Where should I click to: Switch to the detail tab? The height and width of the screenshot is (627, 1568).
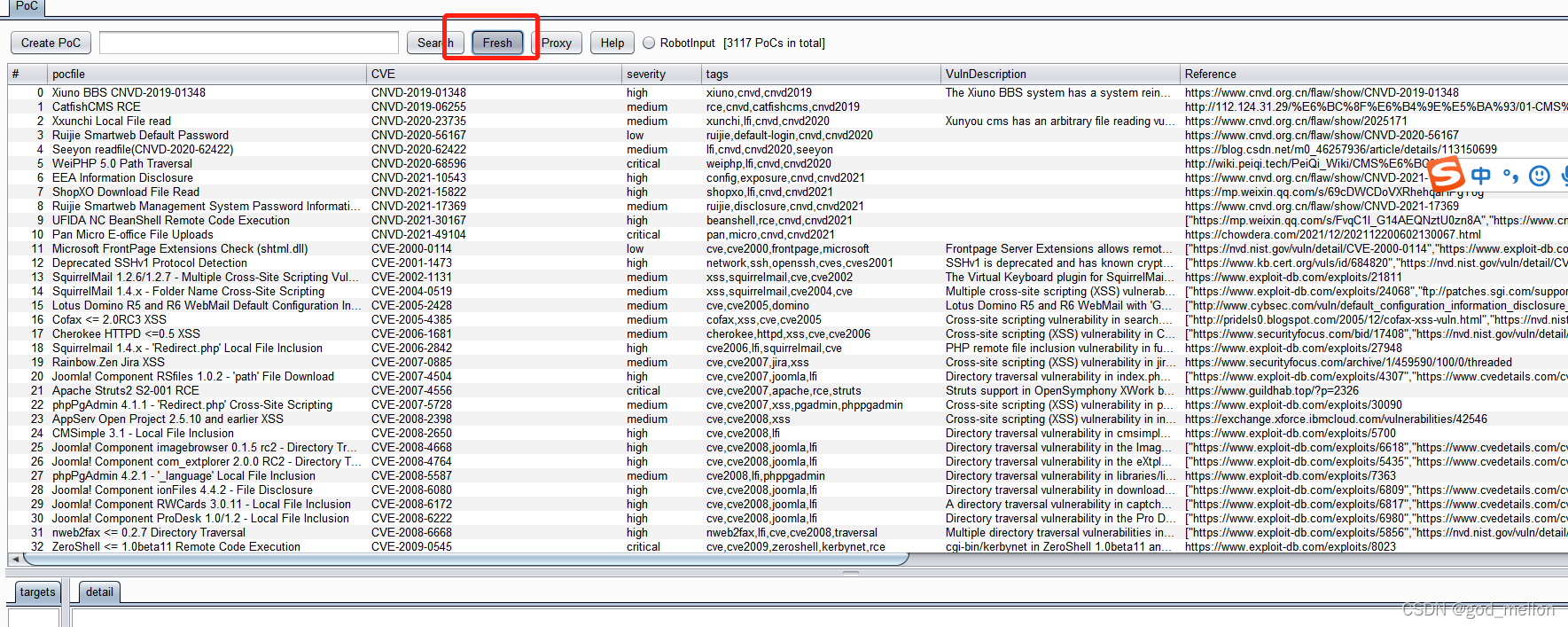99,592
